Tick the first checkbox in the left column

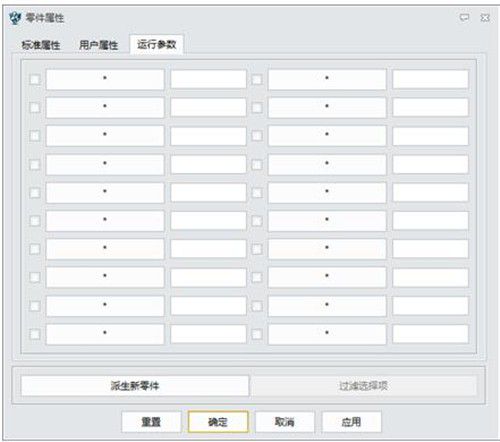pos(35,80)
